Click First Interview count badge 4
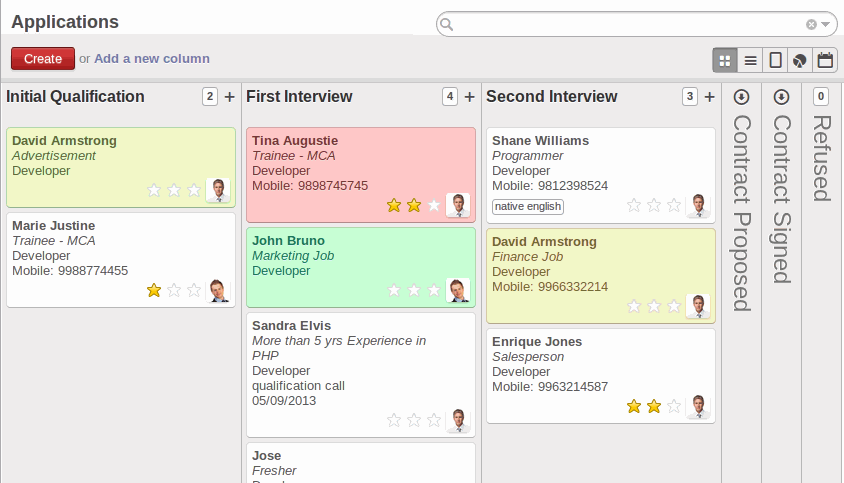This screenshot has height=483, width=844. tap(450, 96)
